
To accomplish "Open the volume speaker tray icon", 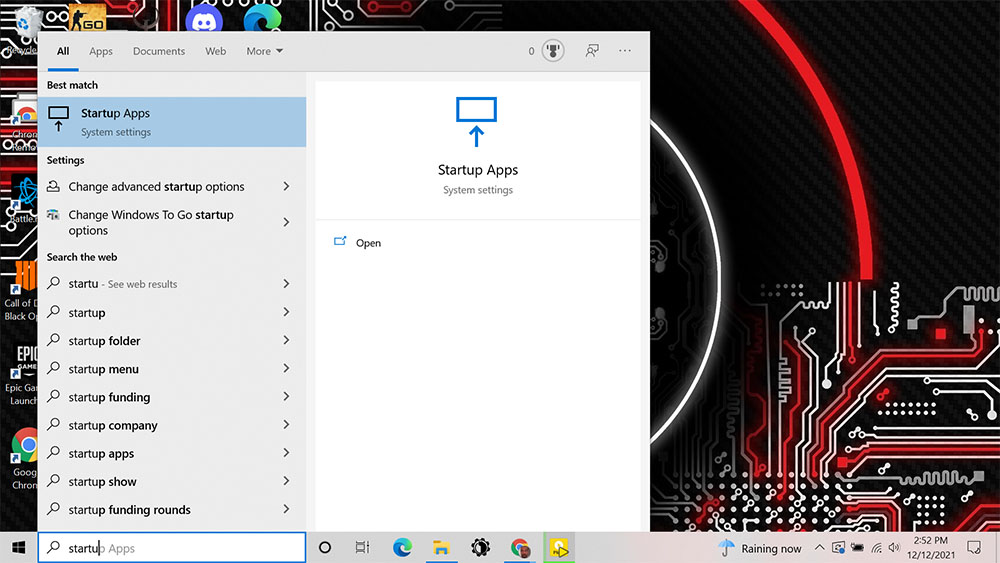I will pos(894,548).
